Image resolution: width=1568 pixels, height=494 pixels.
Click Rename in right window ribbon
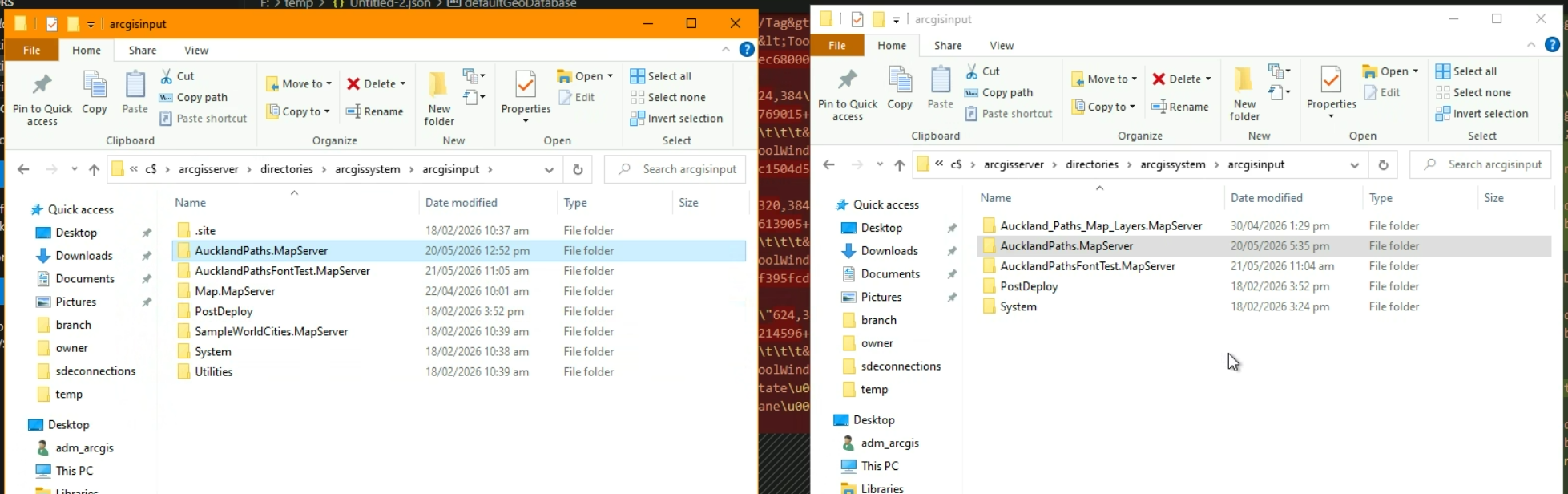click(x=1180, y=107)
